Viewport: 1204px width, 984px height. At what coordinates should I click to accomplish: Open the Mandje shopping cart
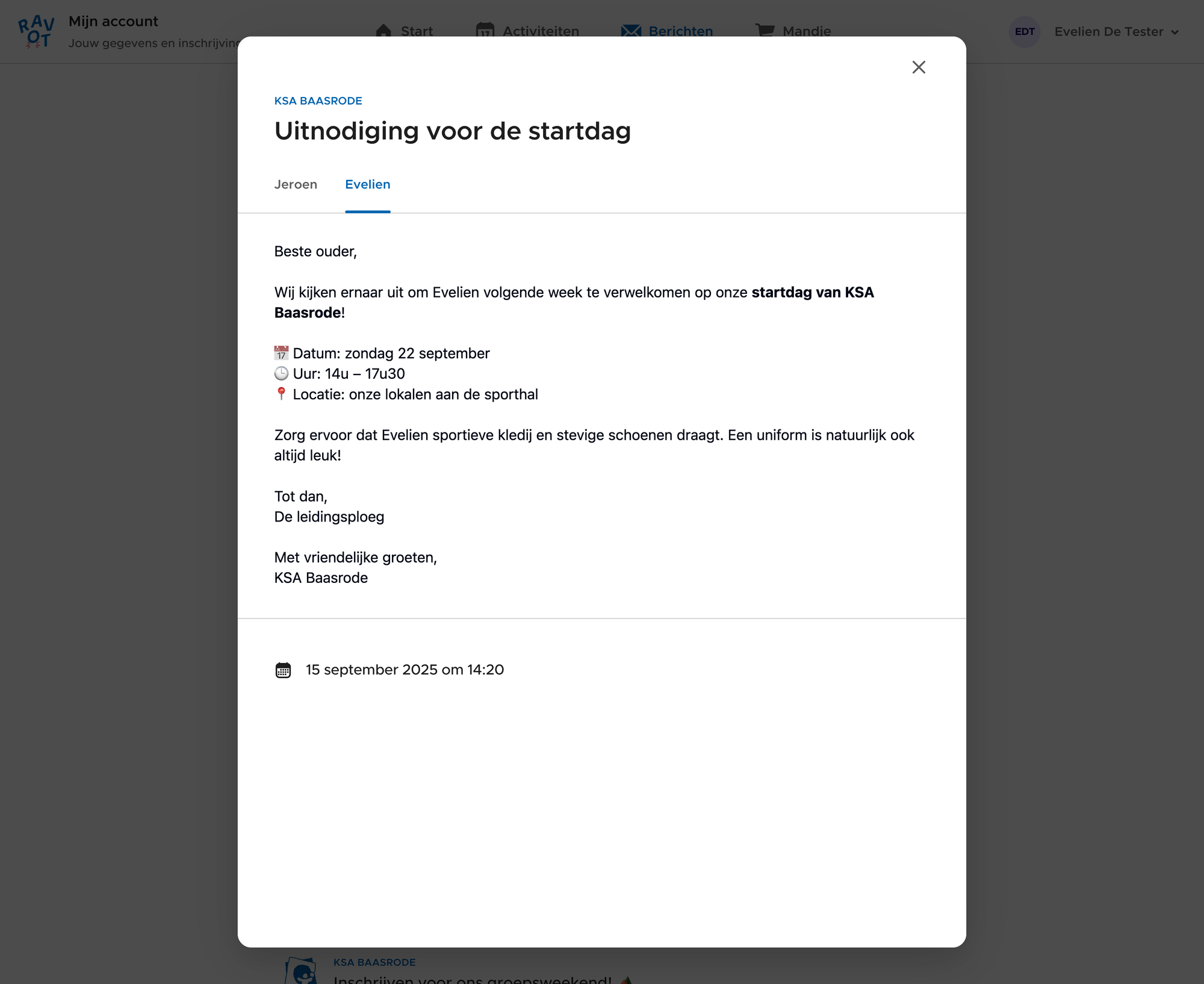793,31
